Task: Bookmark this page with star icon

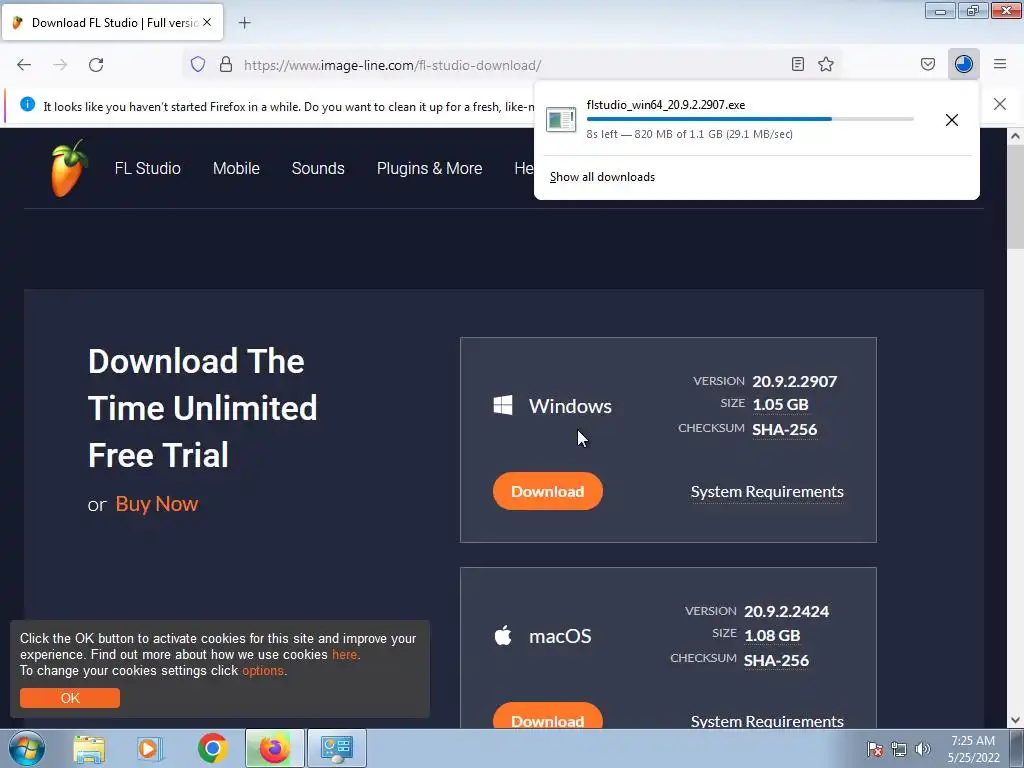Action: point(826,64)
